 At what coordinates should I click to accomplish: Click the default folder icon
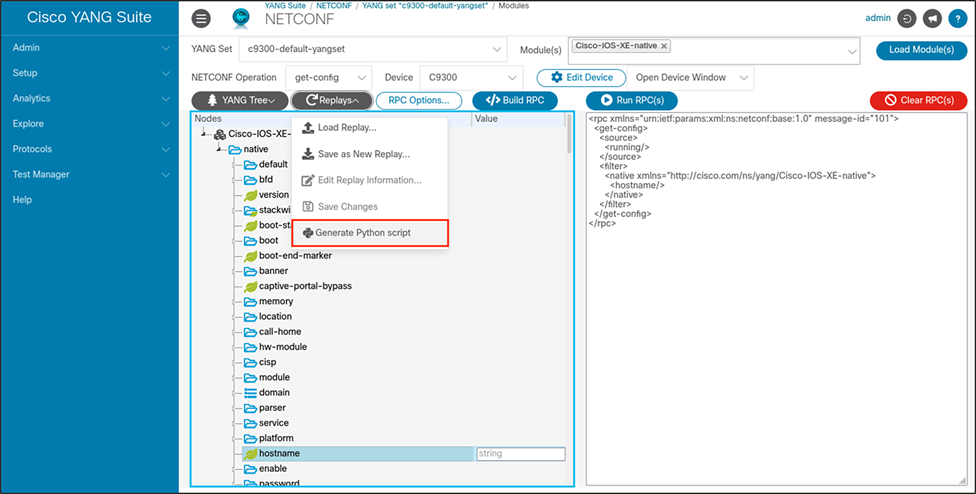click(x=250, y=165)
